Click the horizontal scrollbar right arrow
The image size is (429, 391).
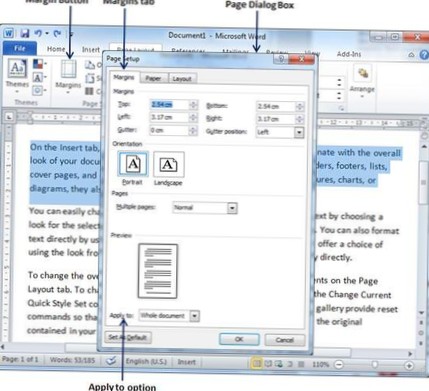[x=410, y=354]
